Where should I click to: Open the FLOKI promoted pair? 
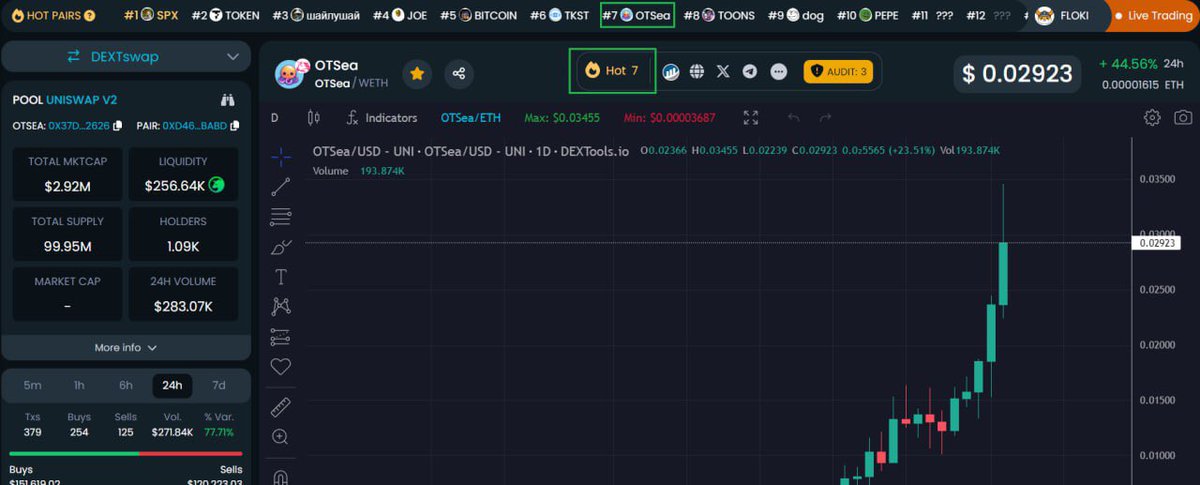pos(1062,16)
